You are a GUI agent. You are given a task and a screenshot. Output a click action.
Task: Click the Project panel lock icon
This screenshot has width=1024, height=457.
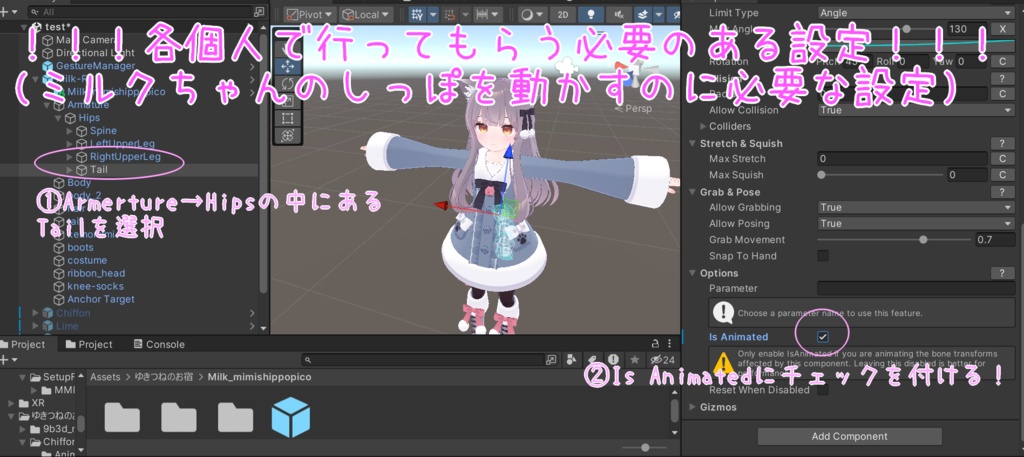tap(655, 344)
